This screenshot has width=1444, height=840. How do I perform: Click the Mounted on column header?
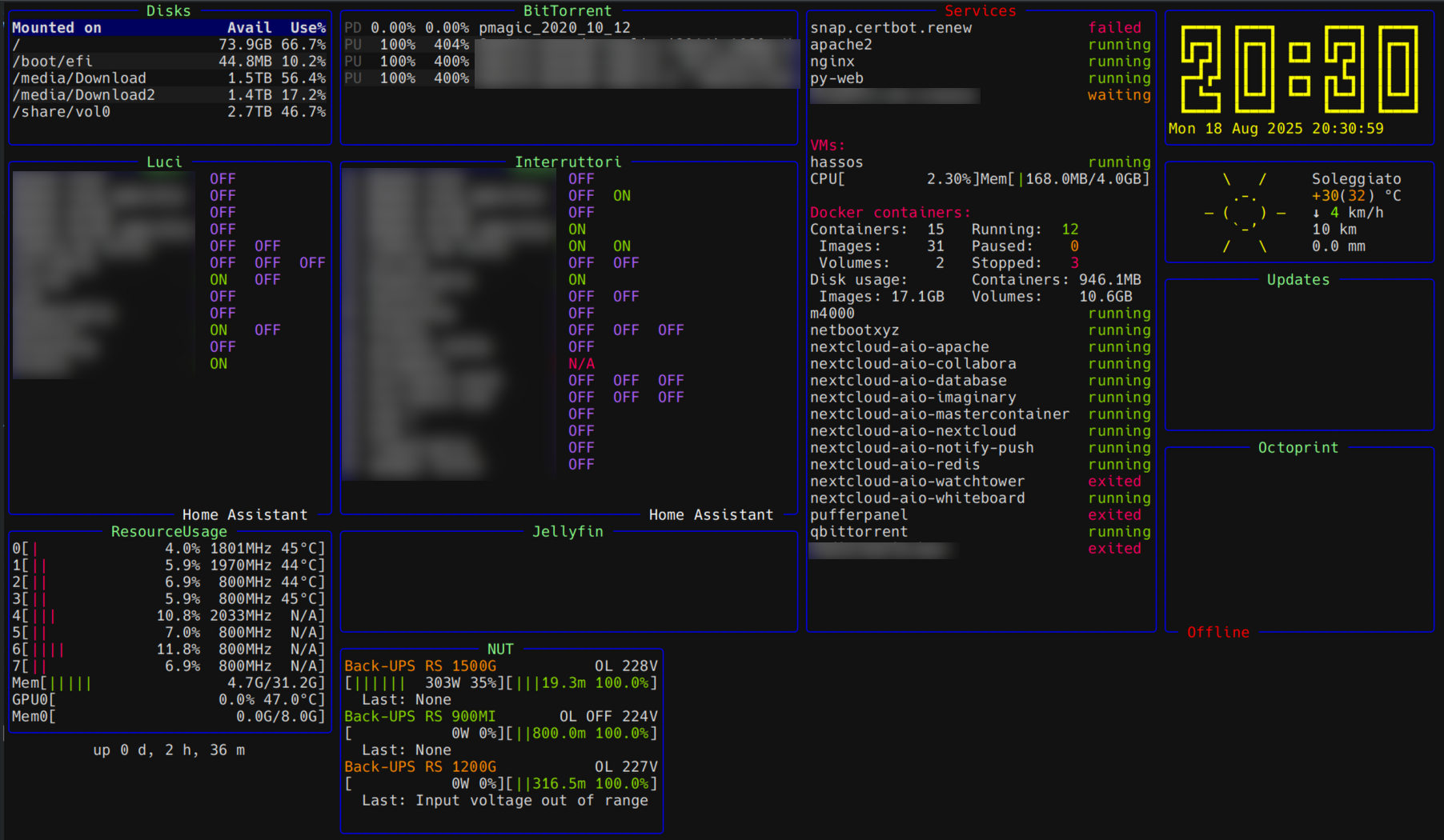tap(57, 28)
